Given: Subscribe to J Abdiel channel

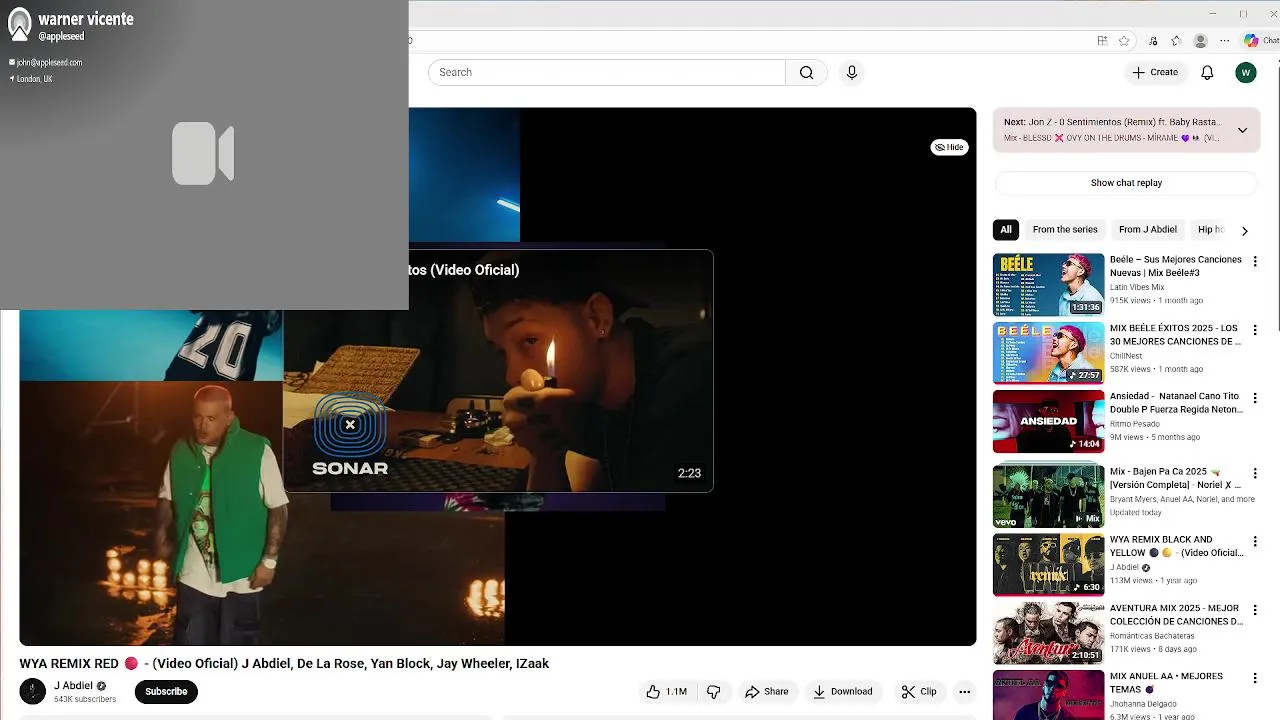Looking at the screenshot, I should click(166, 691).
